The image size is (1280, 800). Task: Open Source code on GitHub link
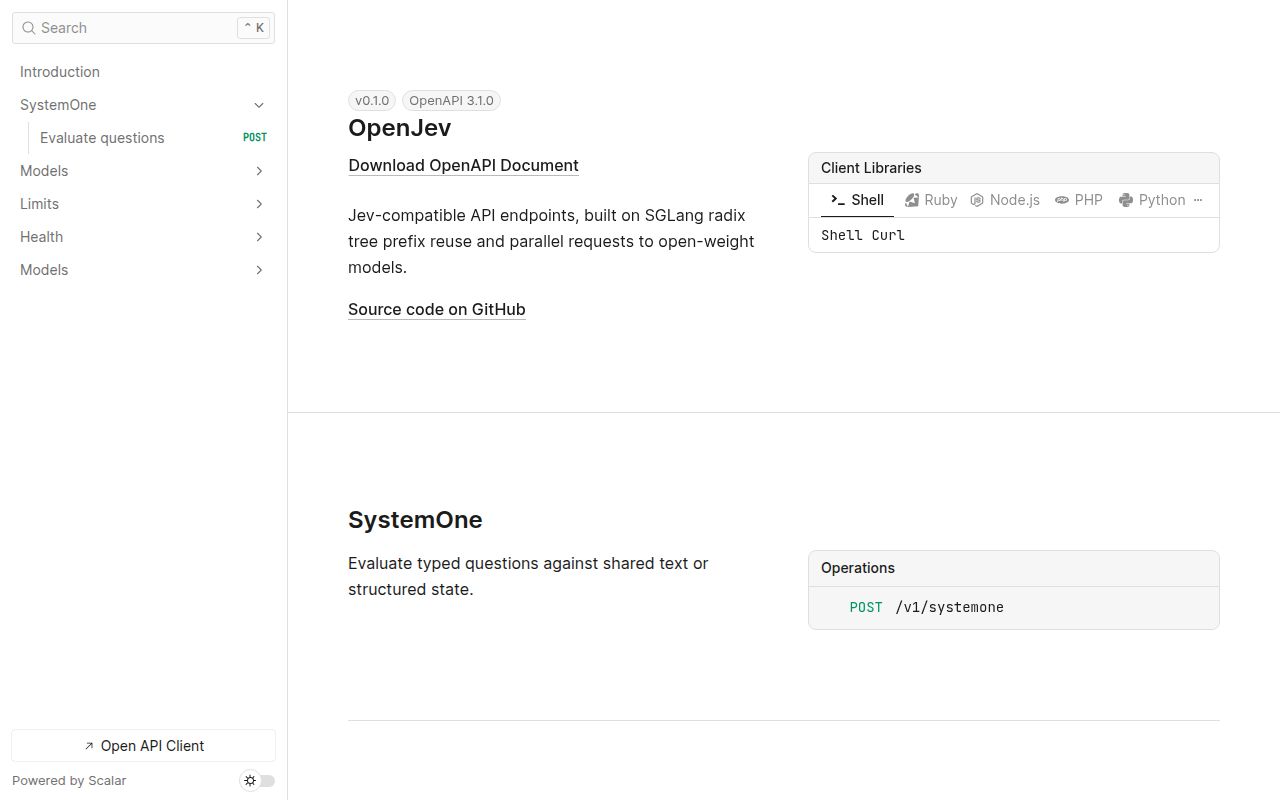(436, 309)
